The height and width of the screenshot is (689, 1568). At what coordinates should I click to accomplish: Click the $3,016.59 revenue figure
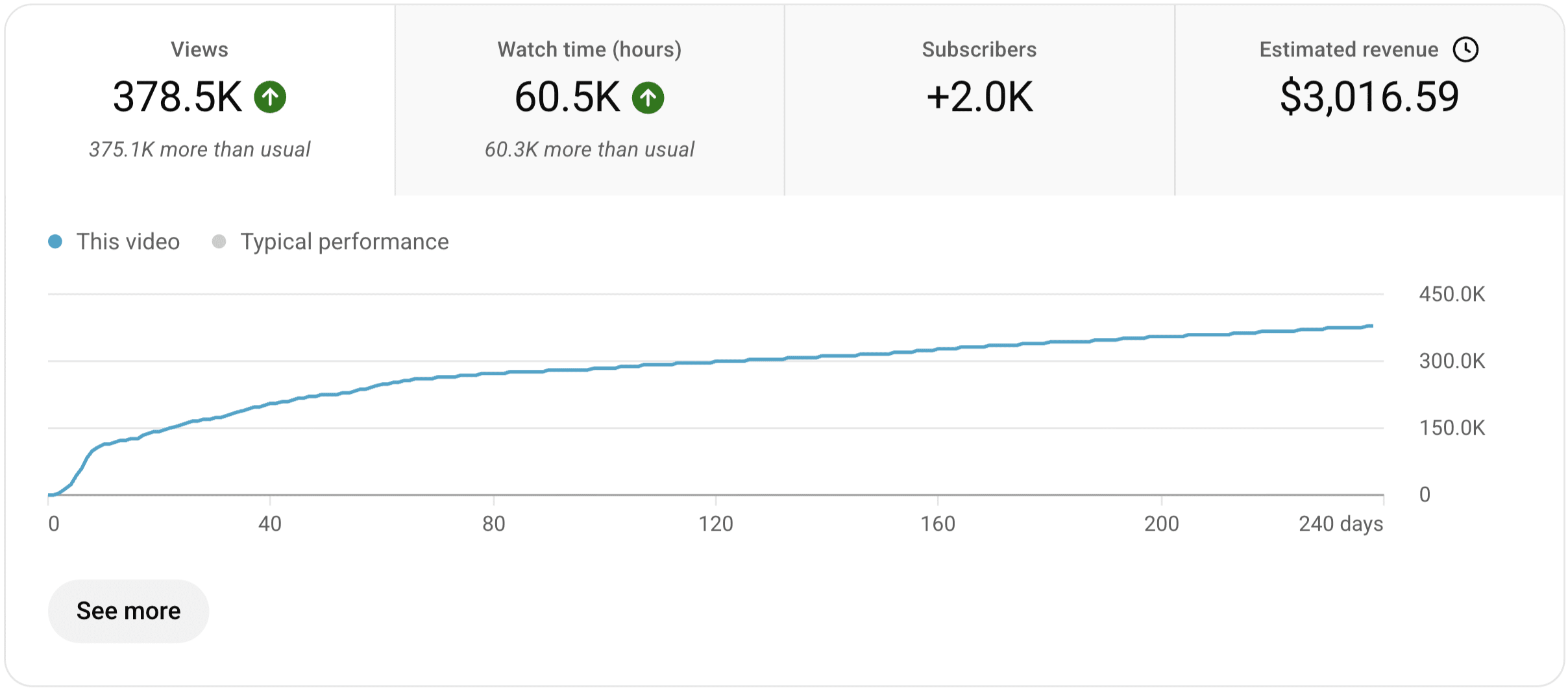pos(1369,97)
